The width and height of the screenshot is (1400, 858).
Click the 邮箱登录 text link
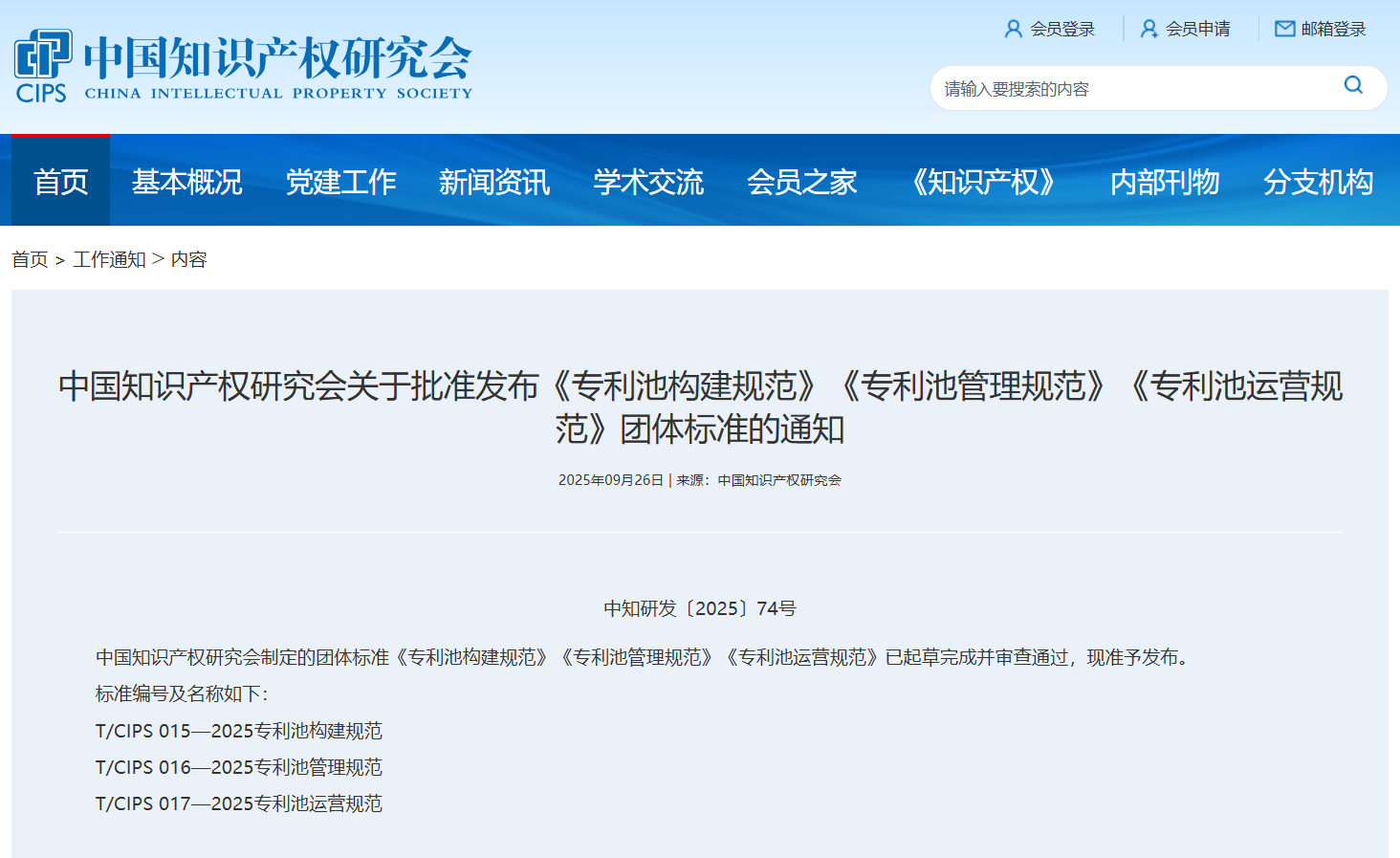click(x=1333, y=30)
